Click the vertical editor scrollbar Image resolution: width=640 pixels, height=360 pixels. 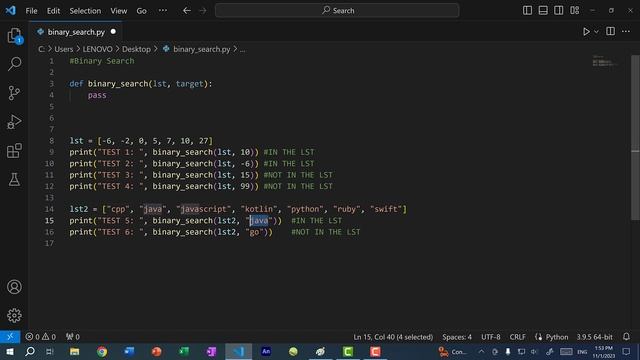pyautogui.click(x=635, y=137)
